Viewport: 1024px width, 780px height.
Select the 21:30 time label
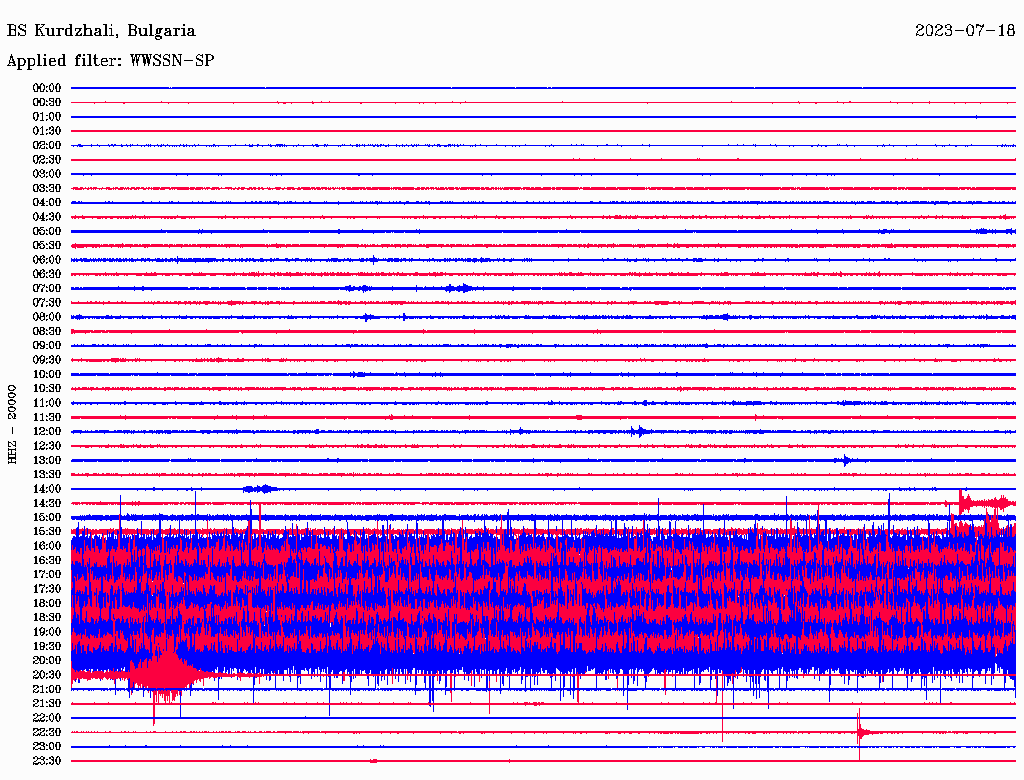[47, 704]
